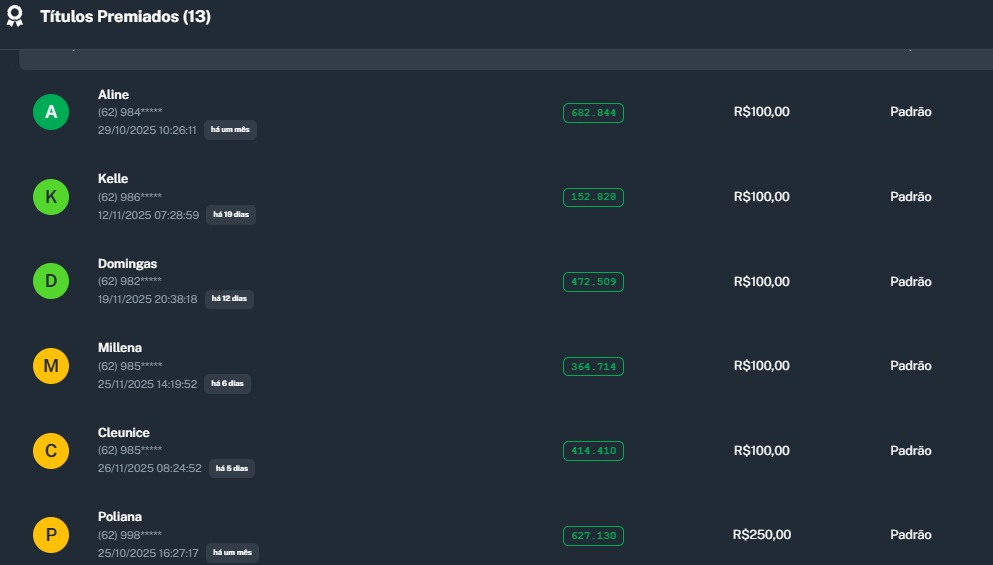Select Kelle's green K avatar
Viewport: 993px width, 565px height.
(x=51, y=197)
